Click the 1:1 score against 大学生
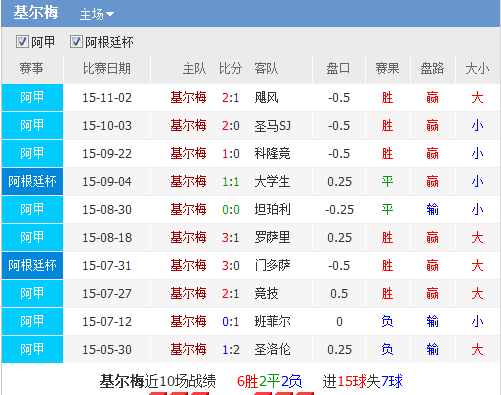 pyautogui.click(x=231, y=182)
